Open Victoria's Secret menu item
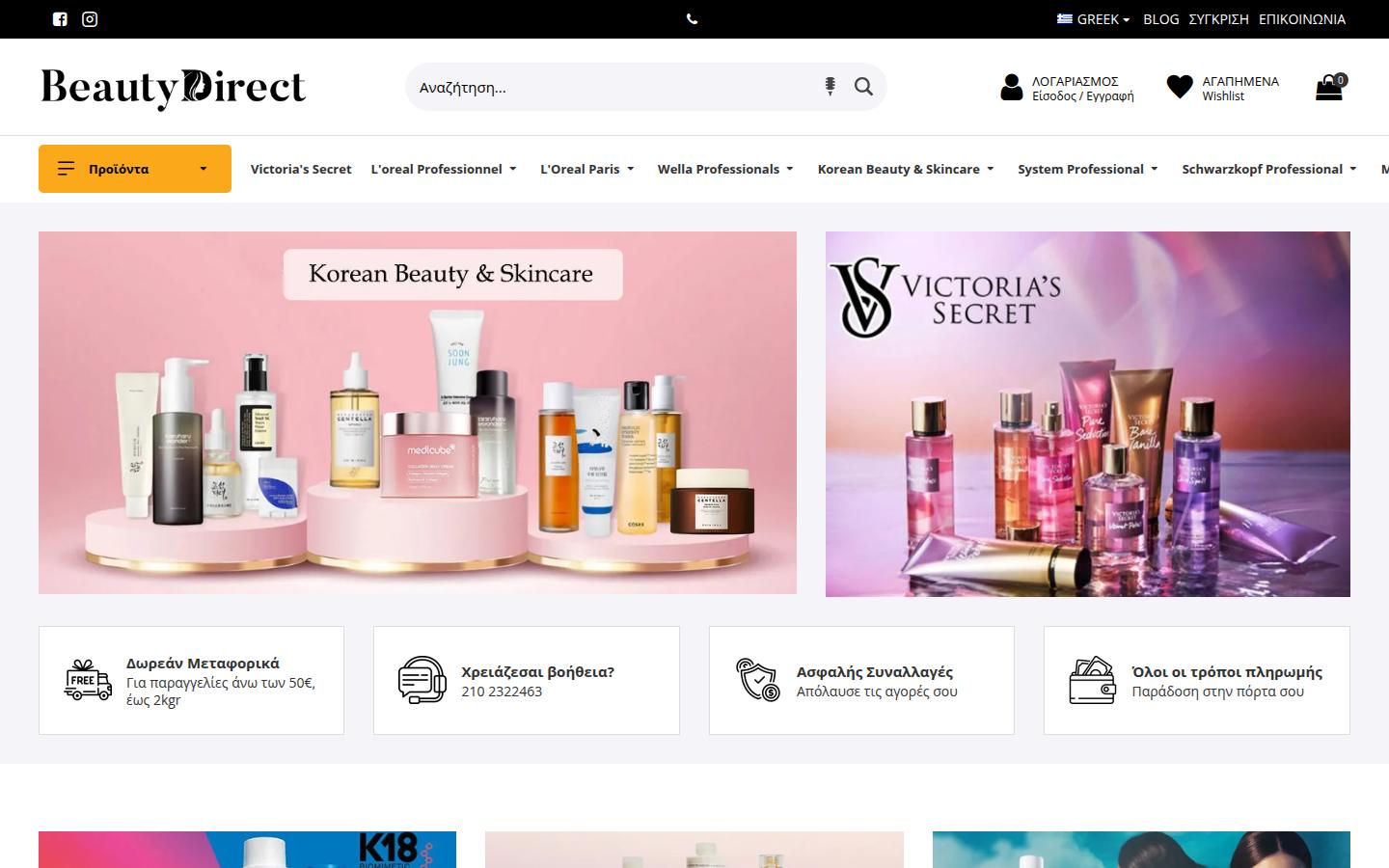 click(301, 169)
